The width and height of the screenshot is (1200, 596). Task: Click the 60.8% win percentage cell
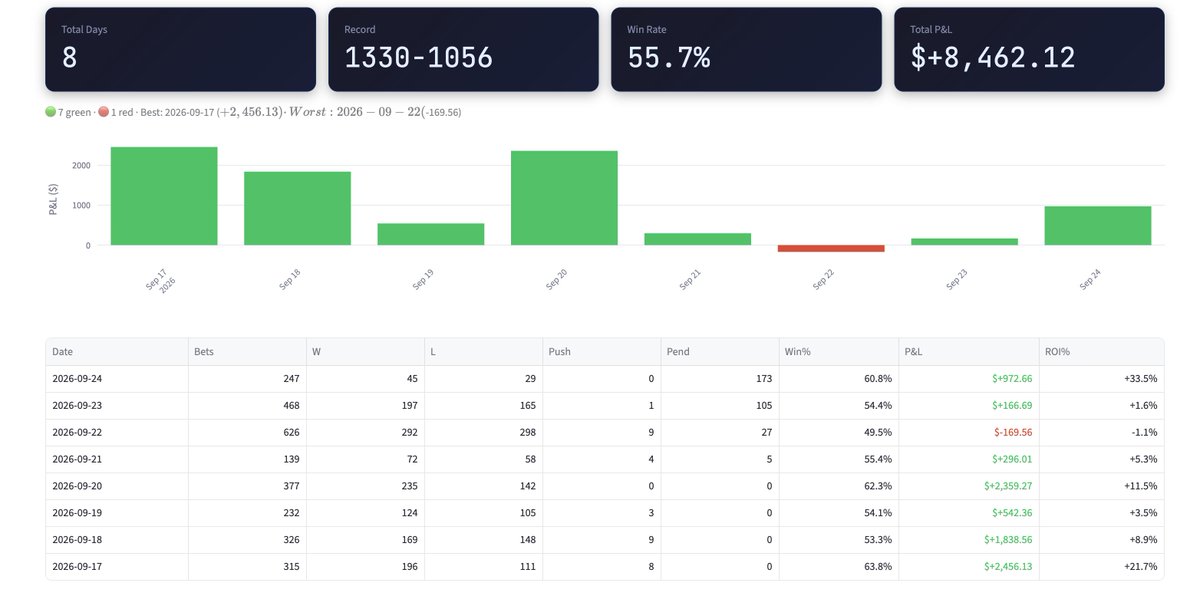tap(838, 379)
